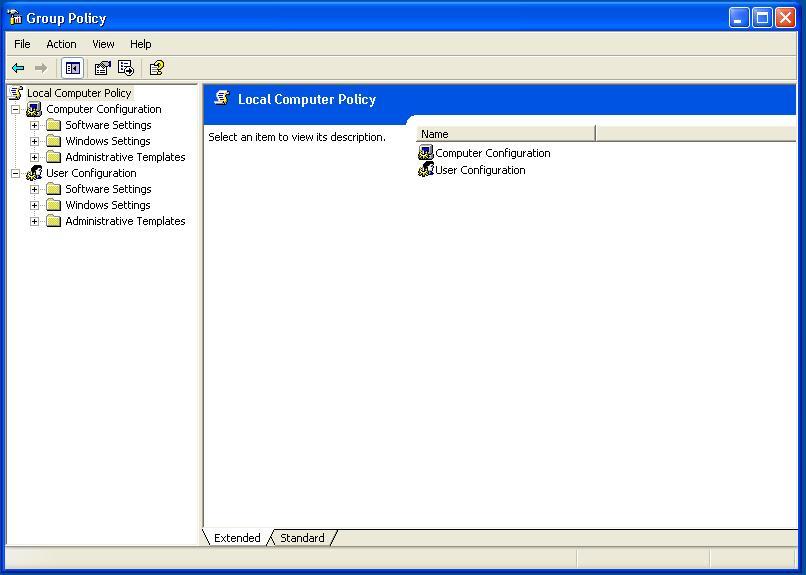Open the File menu
Image resolution: width=806 pixels, height=575 pixels.
(22, 44)
